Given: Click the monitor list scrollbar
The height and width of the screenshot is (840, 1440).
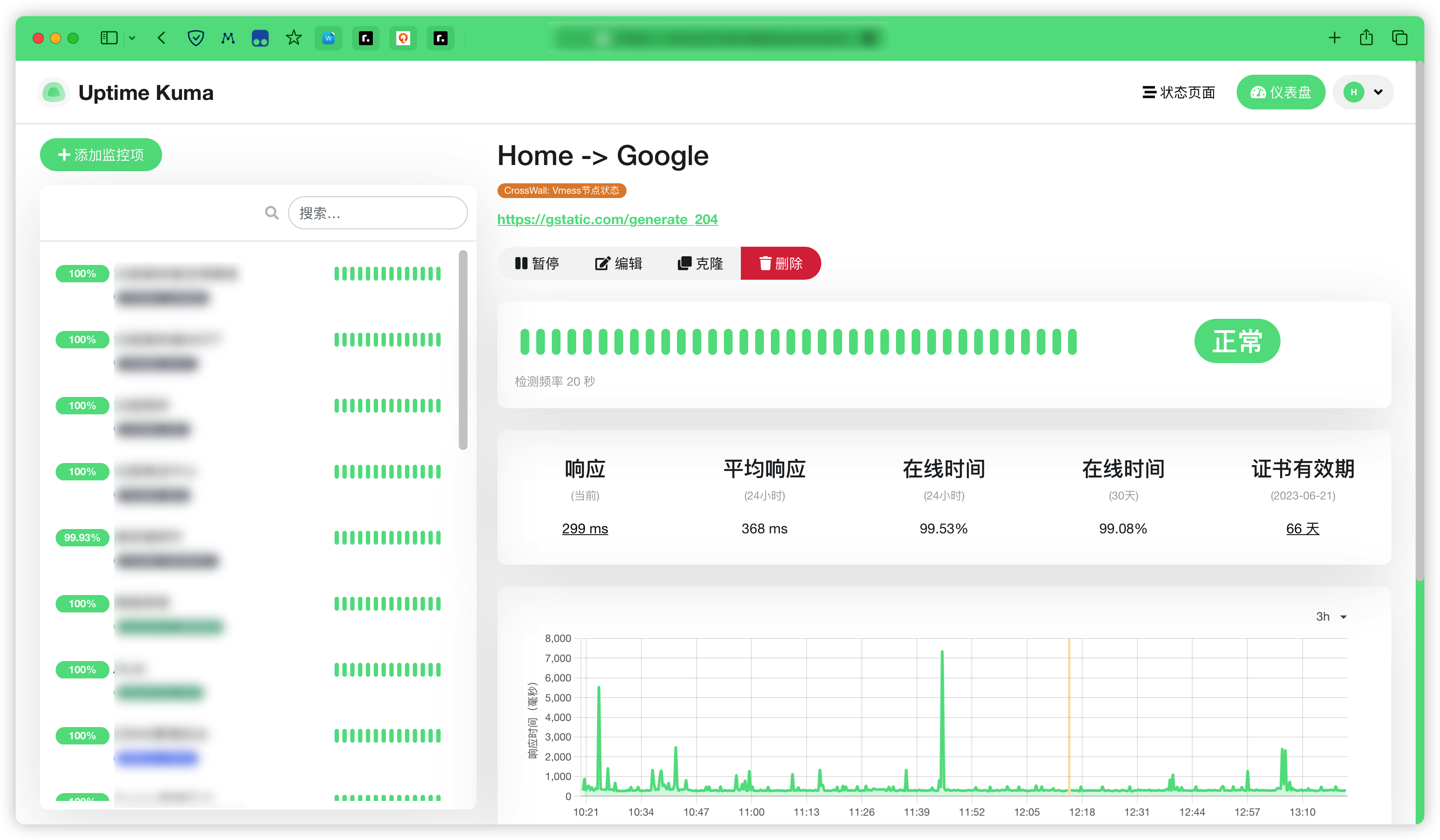Looking at the screenshot, I should click(x=463, y=350).
